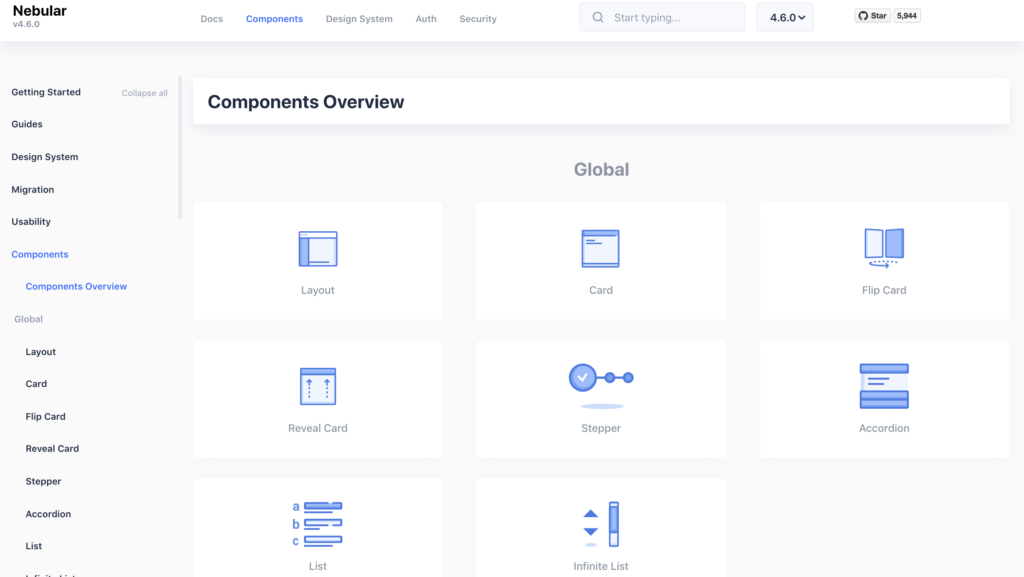
Task: Open the 4.6.0 version dropdown
Action: pyautogui.click(x=784, y=16)
